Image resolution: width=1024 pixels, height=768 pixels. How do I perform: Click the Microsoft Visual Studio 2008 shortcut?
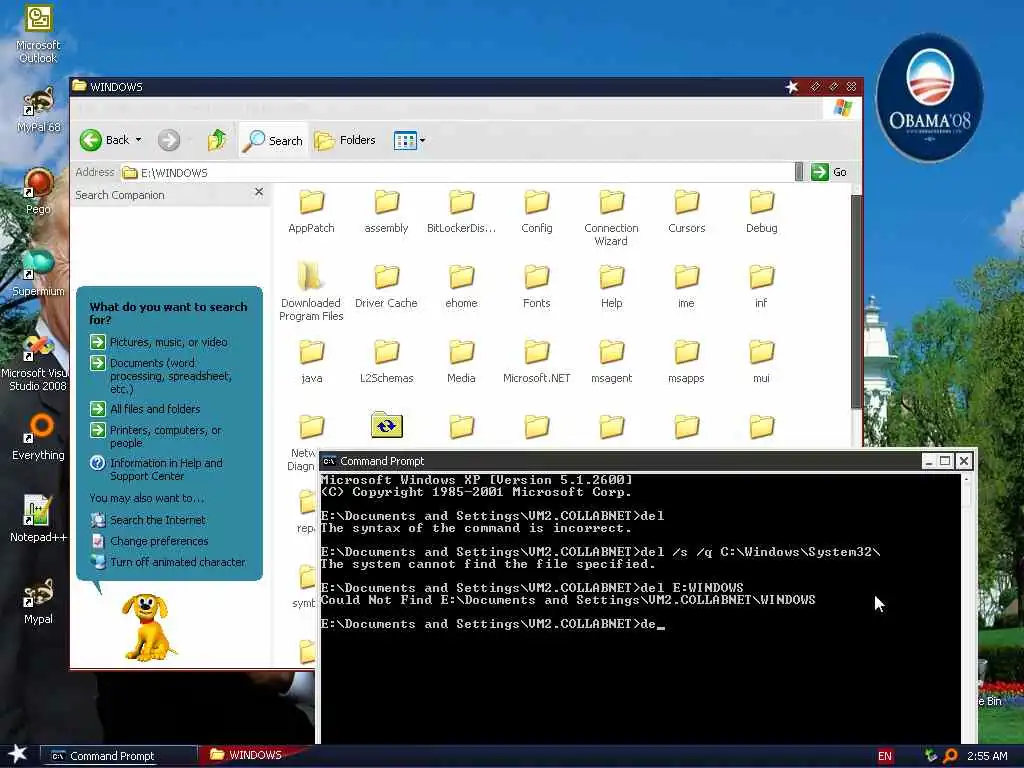point(38,363)
